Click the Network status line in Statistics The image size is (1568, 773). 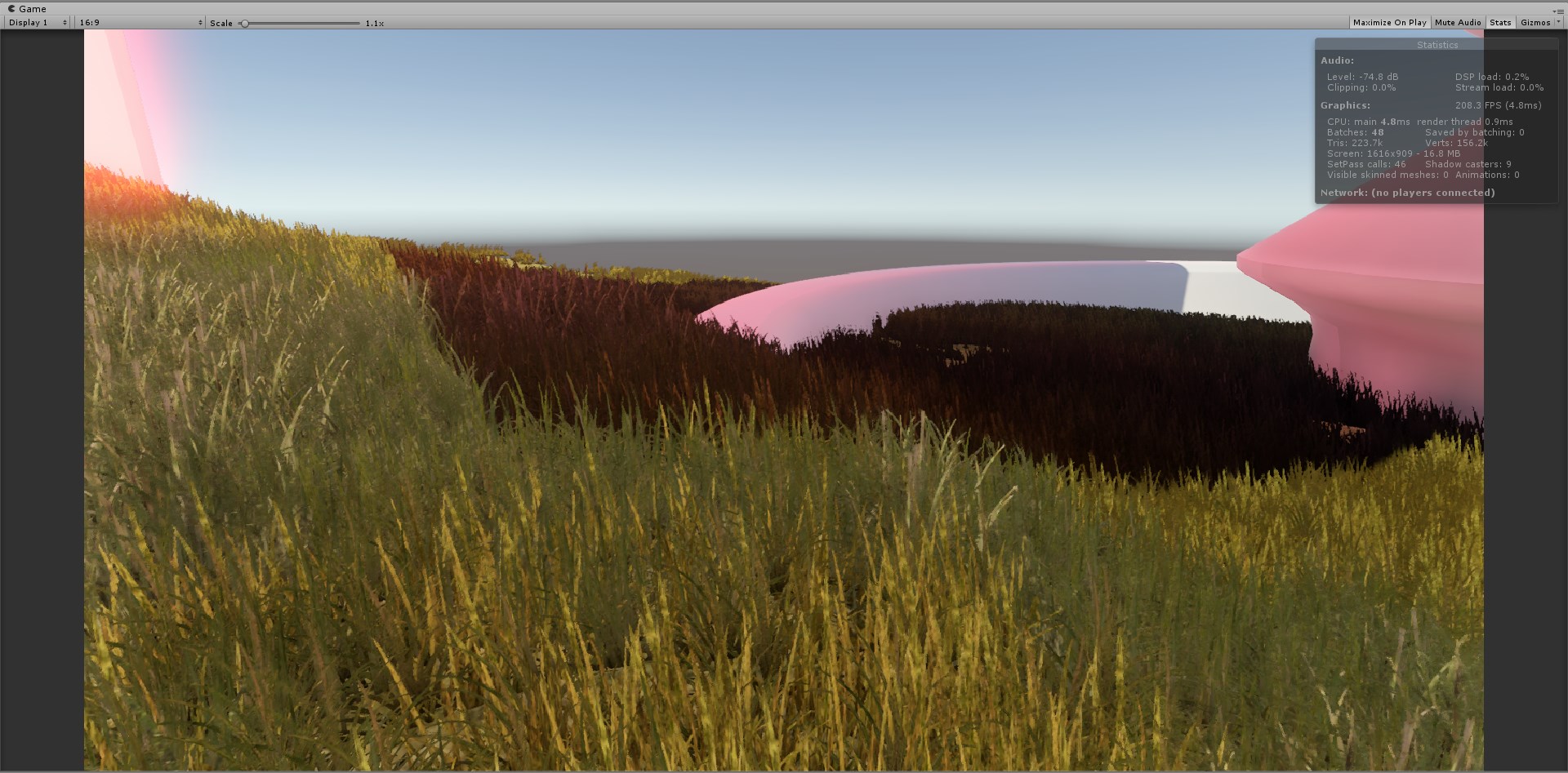[1407, 193]
